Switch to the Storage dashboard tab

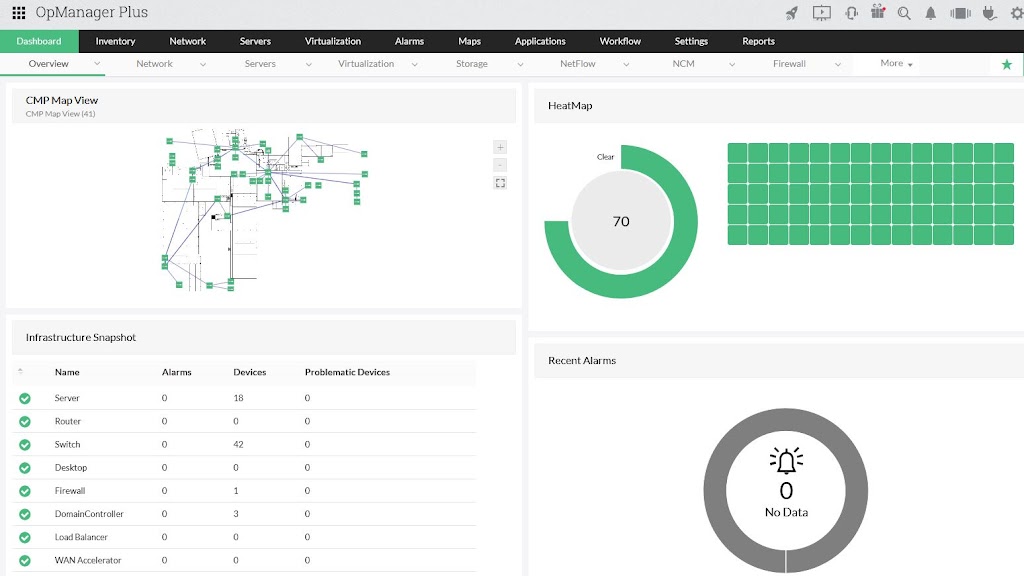[x=472, y=64]
